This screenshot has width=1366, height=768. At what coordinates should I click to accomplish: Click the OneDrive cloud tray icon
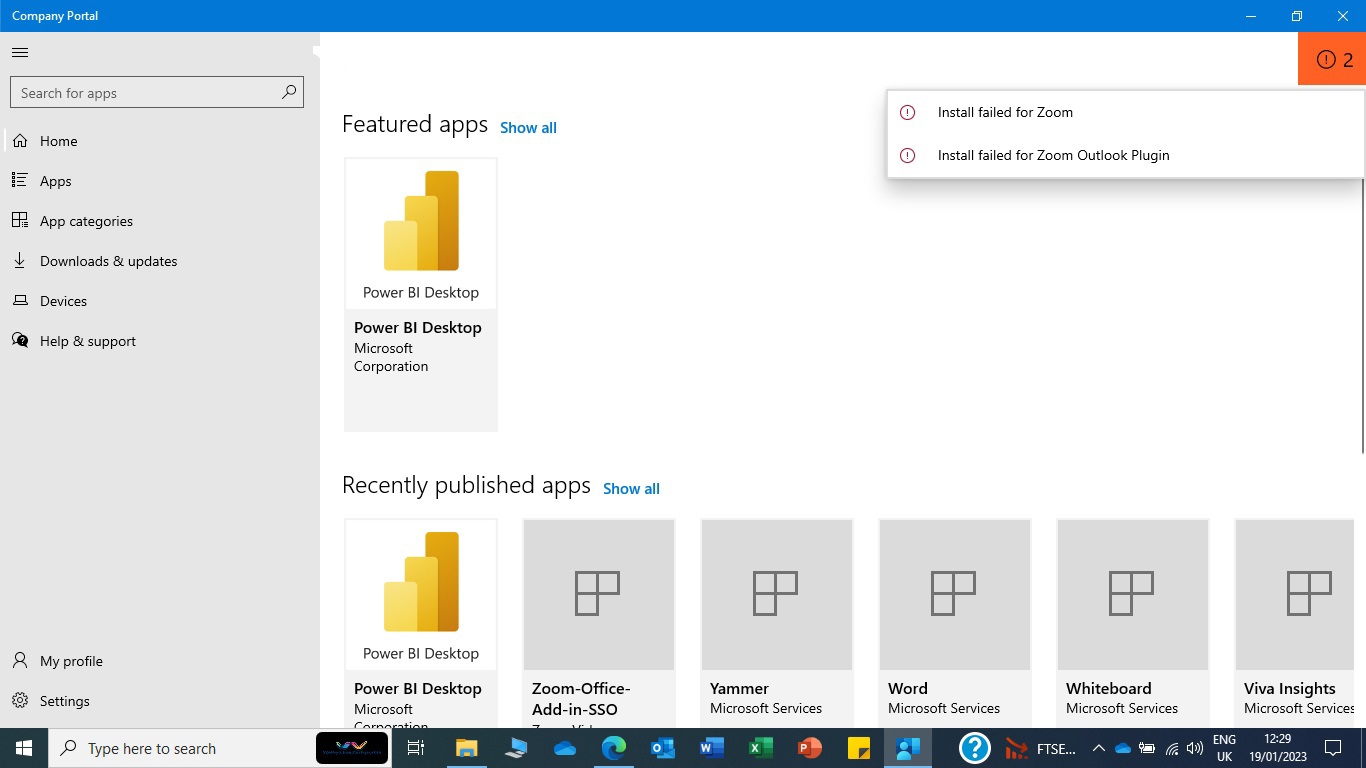coord(1122,748)
